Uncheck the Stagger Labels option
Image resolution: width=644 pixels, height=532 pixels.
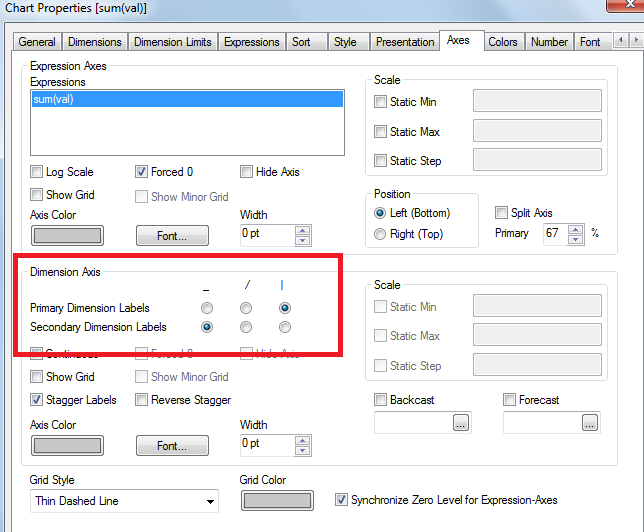(37, 400)
